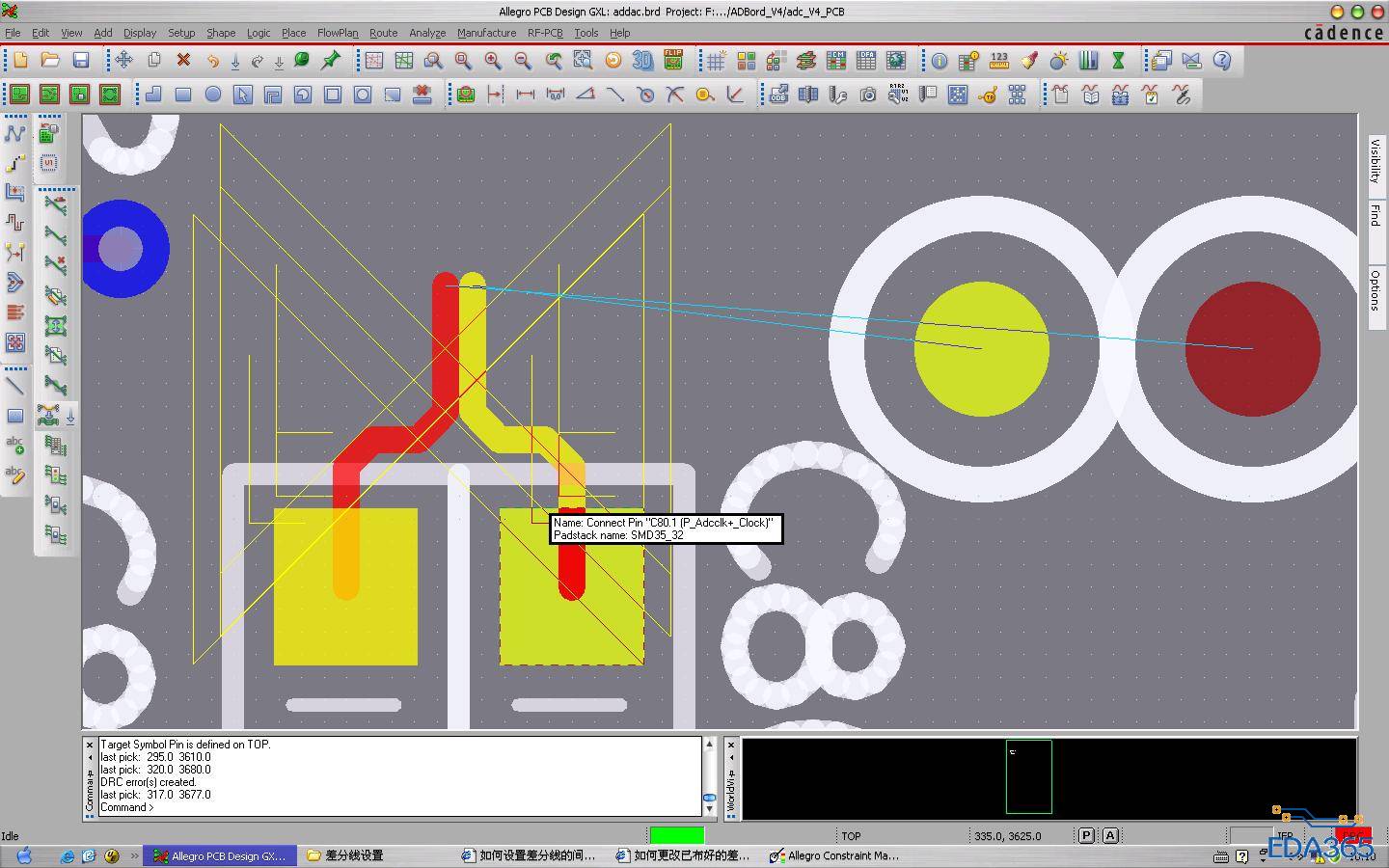
Task: Click the red Delete X icon
Action: 183,61
